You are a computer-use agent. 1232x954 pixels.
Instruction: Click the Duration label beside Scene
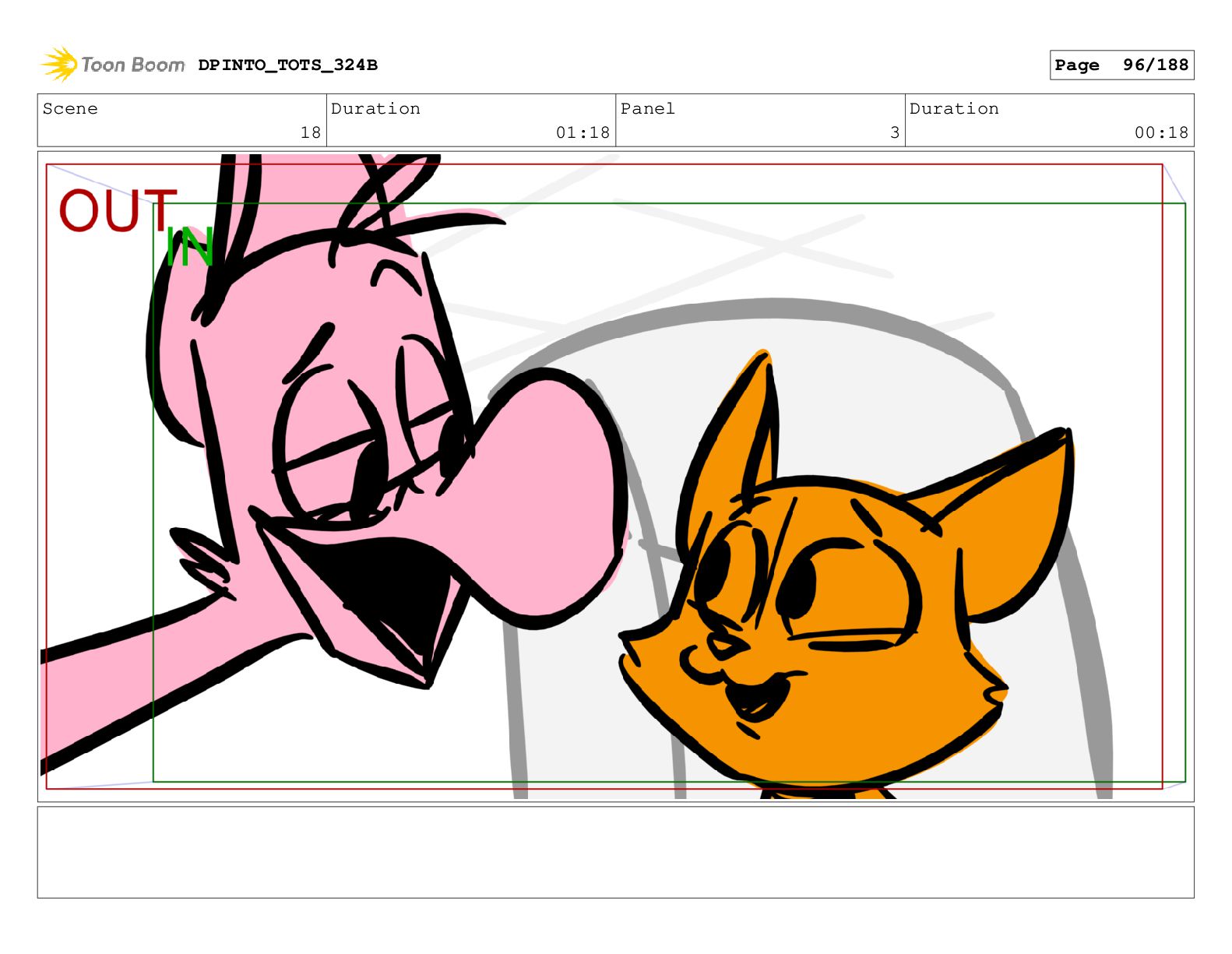coord(375,109)
